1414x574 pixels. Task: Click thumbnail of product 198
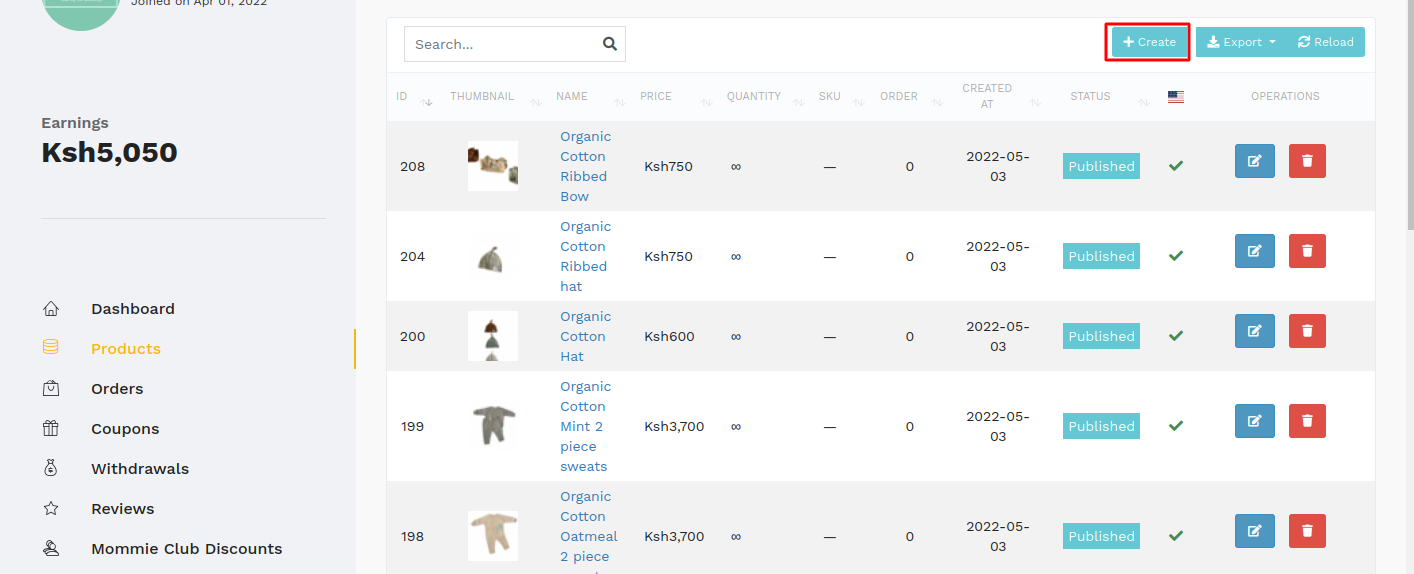point(493,536)
